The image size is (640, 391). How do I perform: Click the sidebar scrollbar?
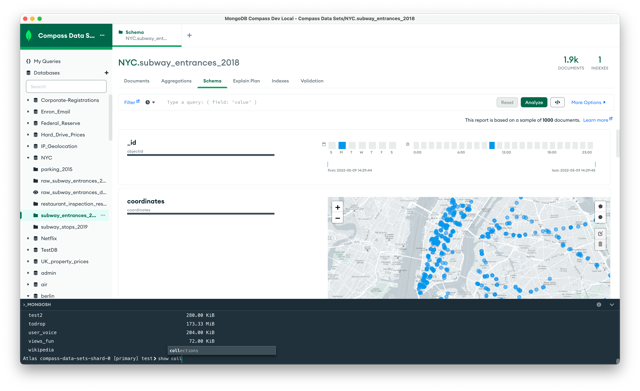(110, 118)
